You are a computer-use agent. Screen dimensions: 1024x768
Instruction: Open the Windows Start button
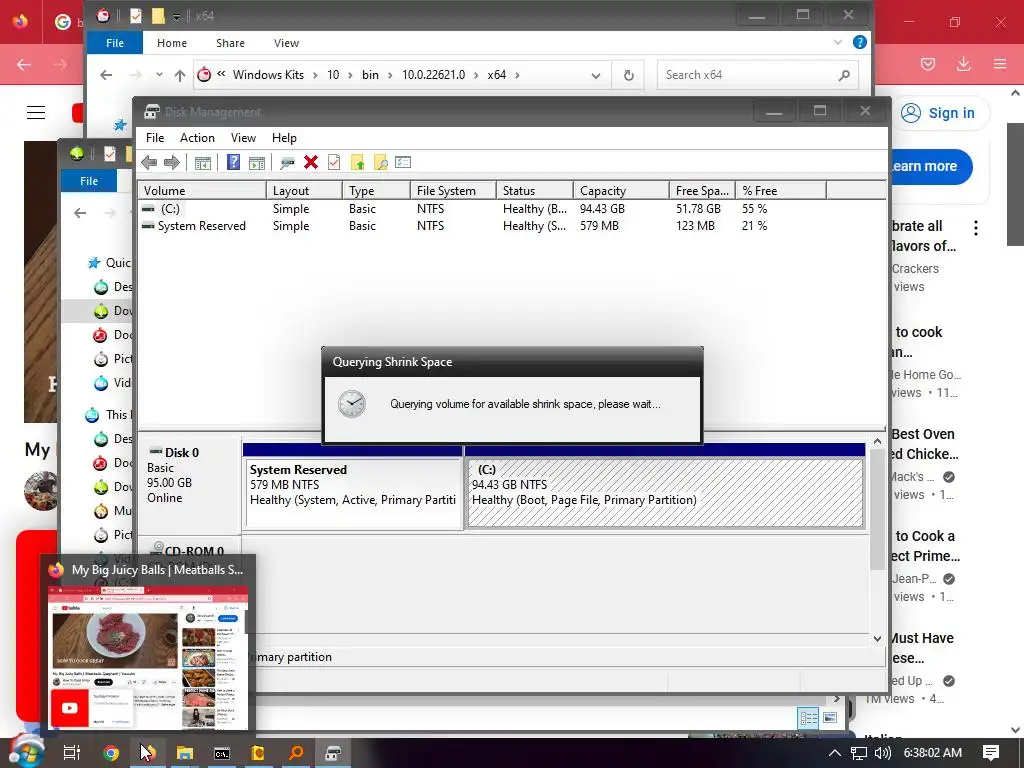pyautogui.click(x=26, y=752)
